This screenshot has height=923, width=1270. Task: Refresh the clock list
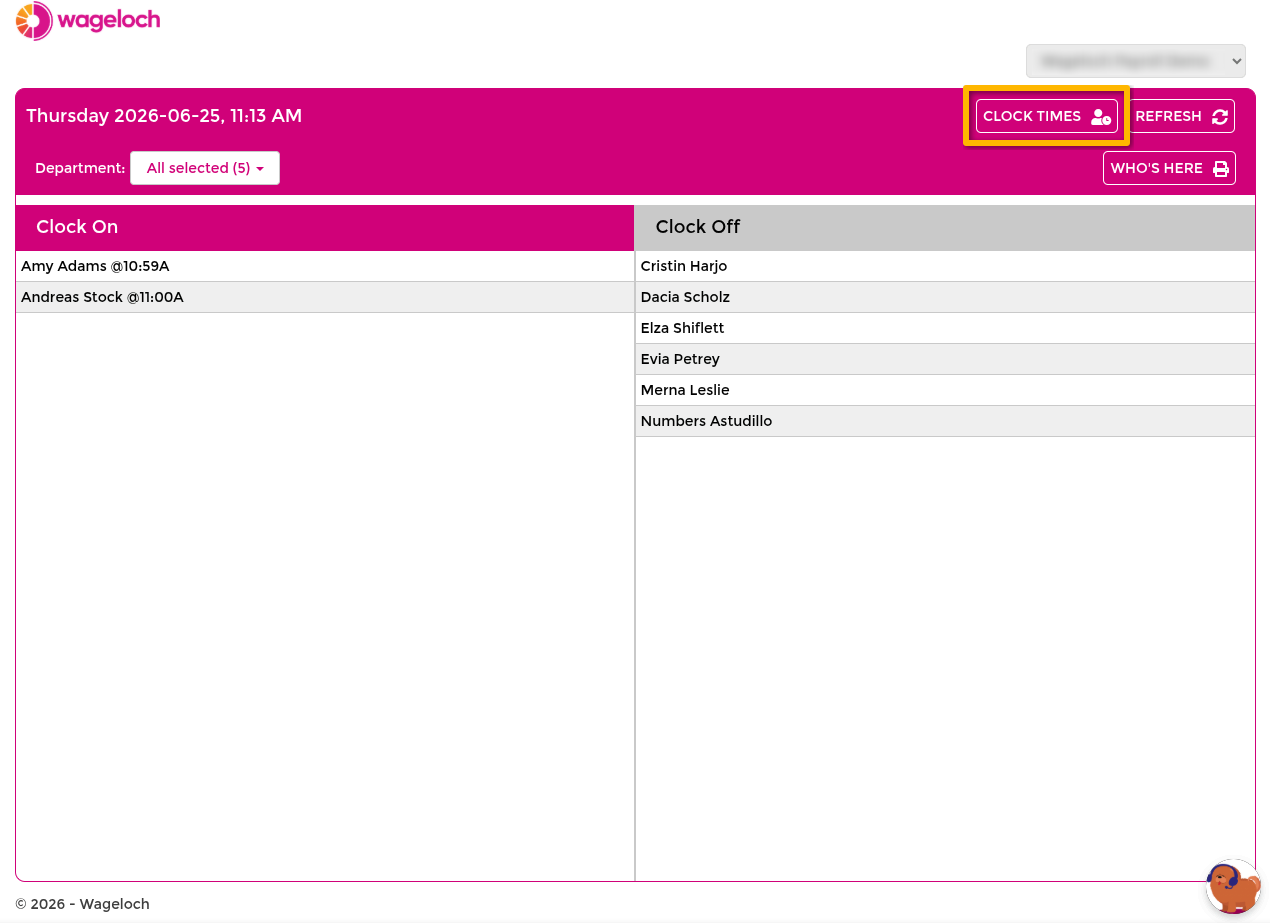pos(1181,116)
